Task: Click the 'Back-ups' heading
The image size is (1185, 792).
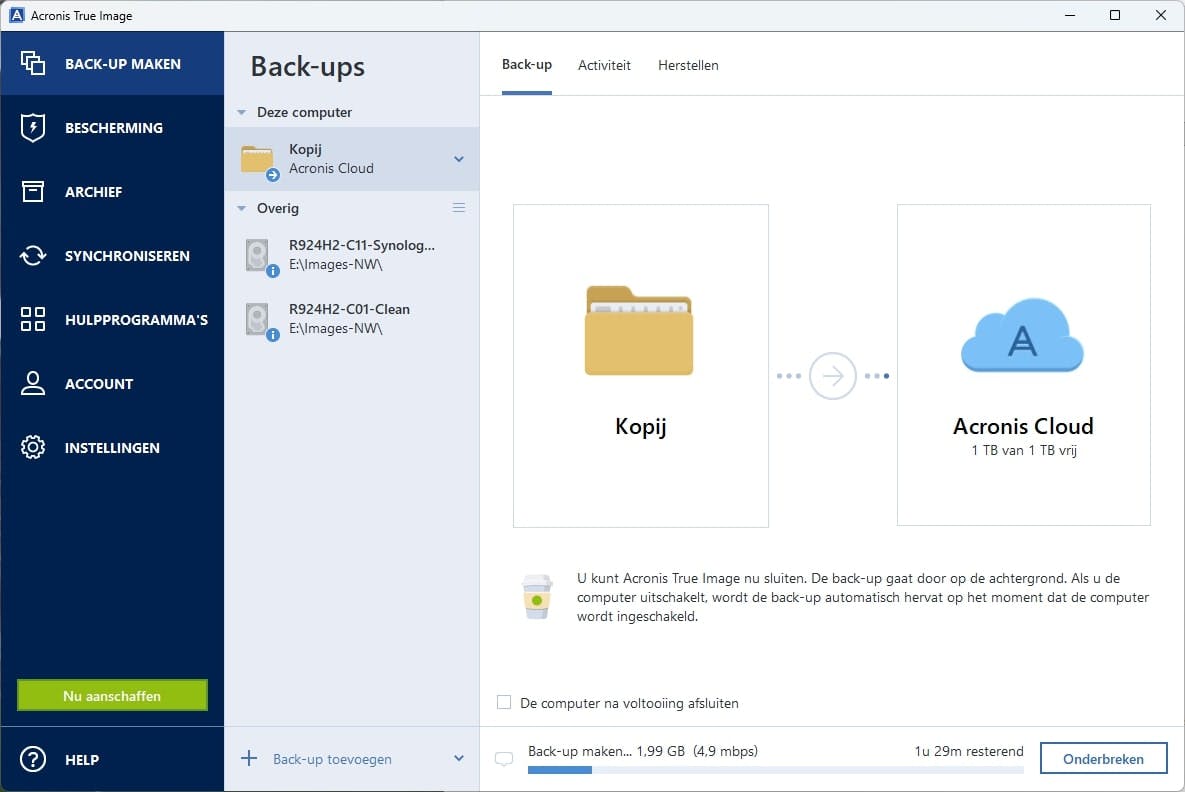Action: [x=308, y=67]
